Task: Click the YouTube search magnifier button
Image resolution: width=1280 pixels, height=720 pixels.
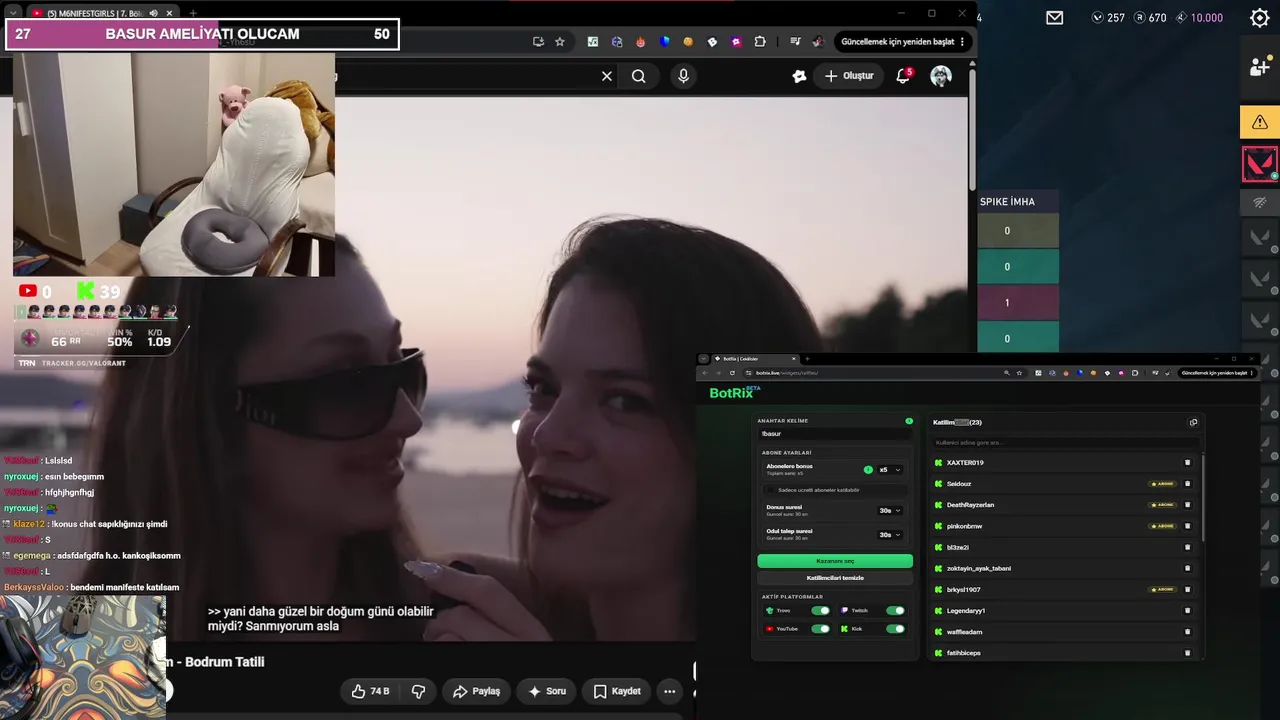Action: tap(639, 76)
